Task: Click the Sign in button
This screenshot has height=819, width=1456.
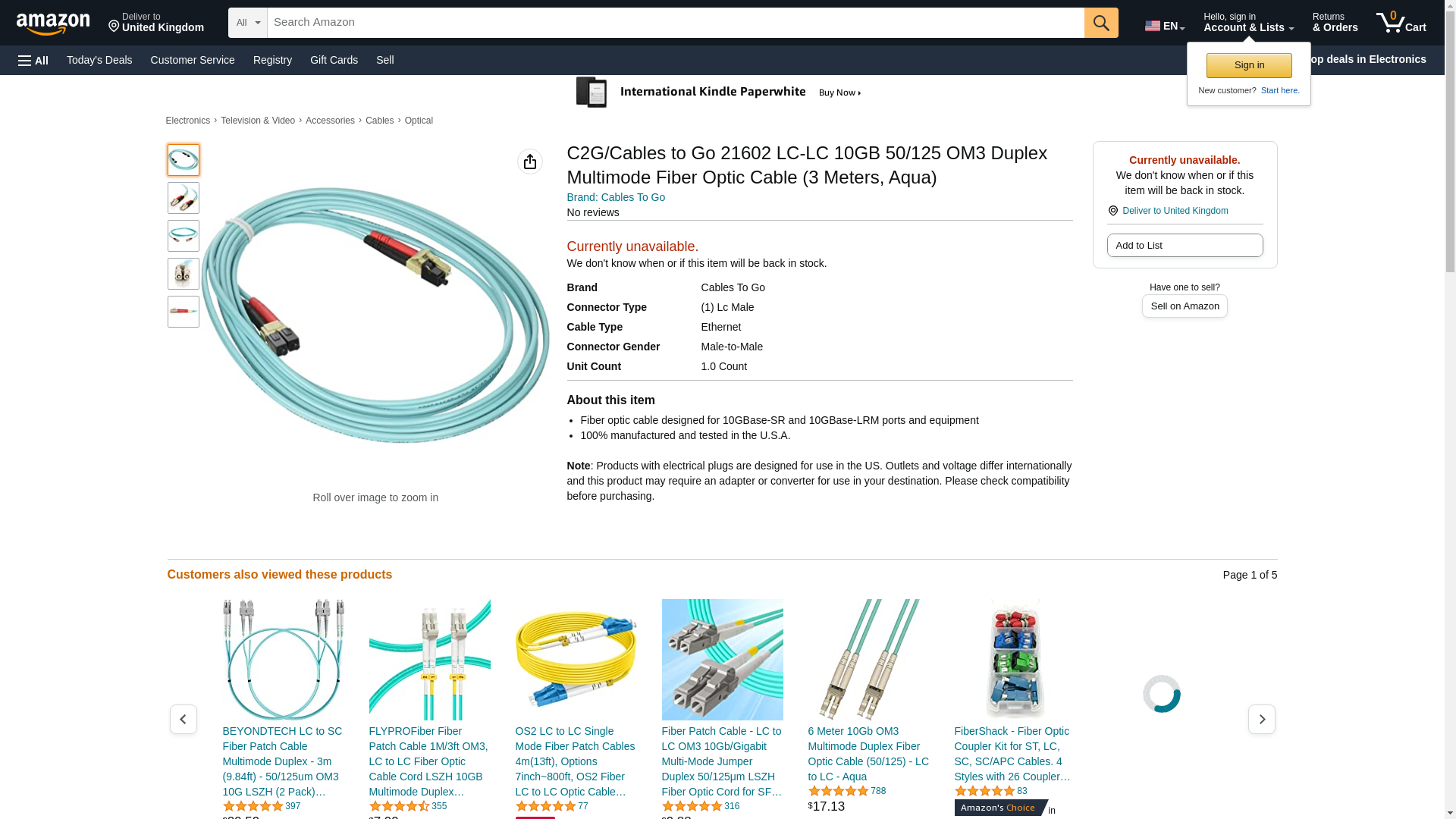Action: point(1249,65)
